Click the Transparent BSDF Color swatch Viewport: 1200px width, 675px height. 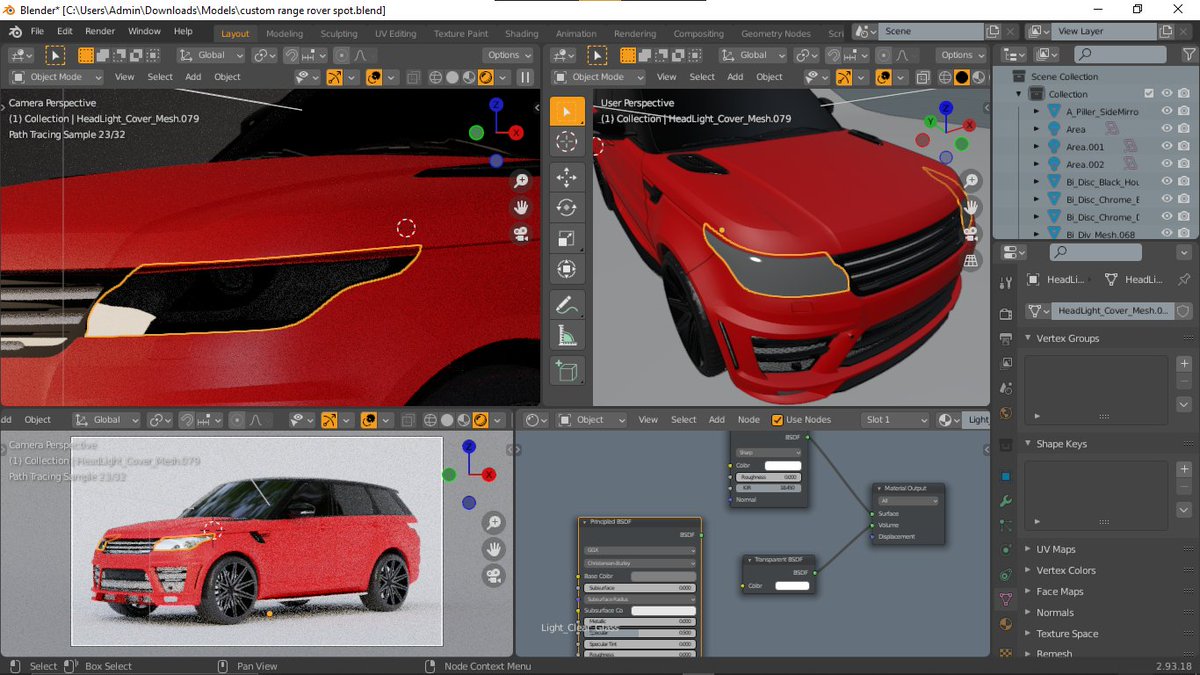[792, 586]
